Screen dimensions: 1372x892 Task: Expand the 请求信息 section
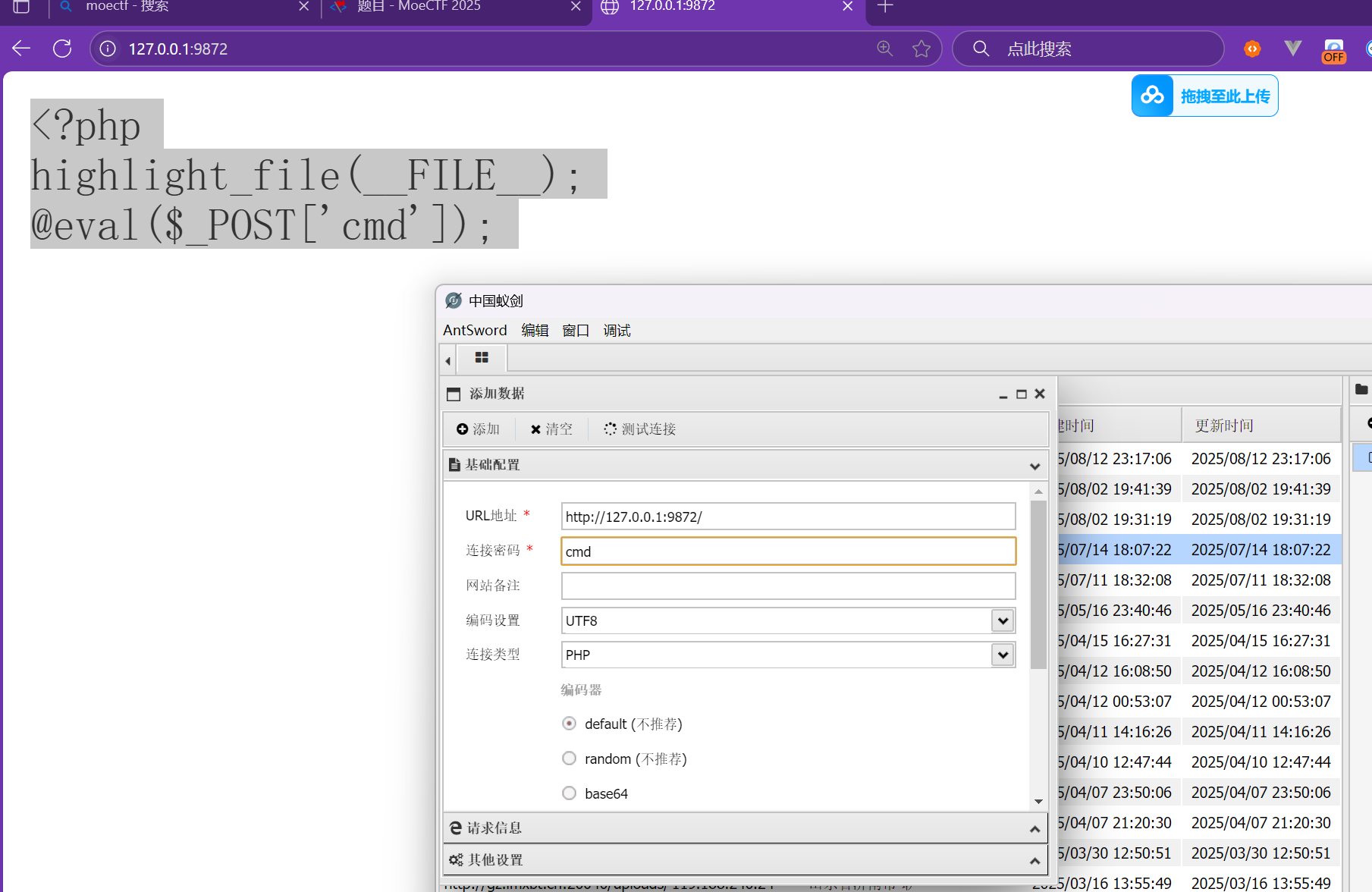tap(745, 828)
